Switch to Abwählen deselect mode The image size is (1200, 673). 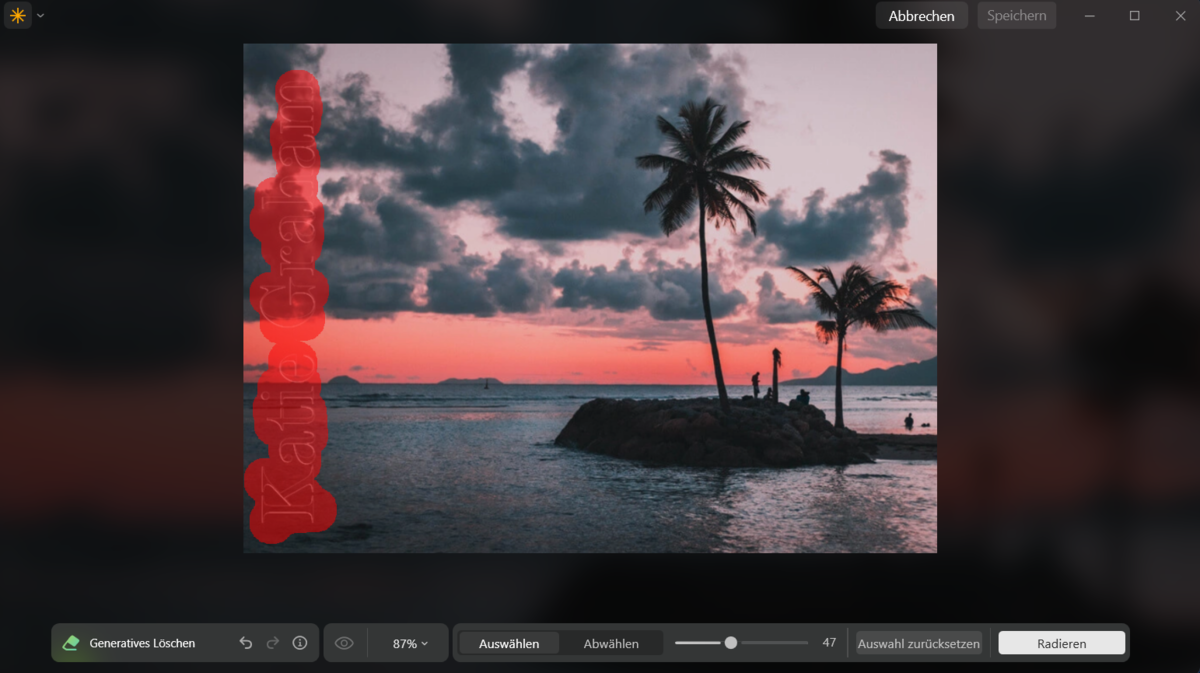pyautogui.click(x=612, y=643)
